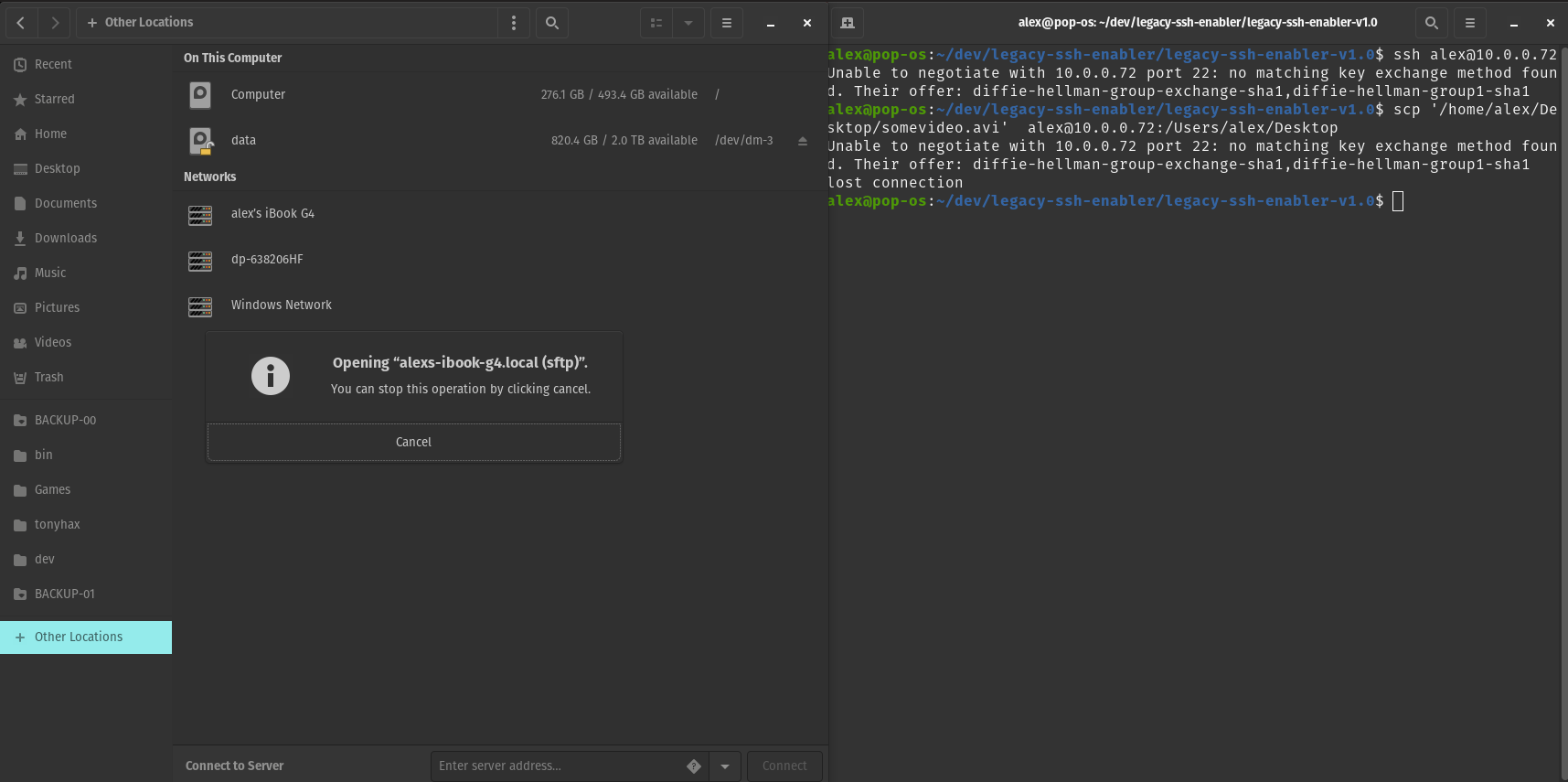
Task: Open the tonyhax bookmark in sidebar
Action: pyautogui.click(x=86, y=524)
